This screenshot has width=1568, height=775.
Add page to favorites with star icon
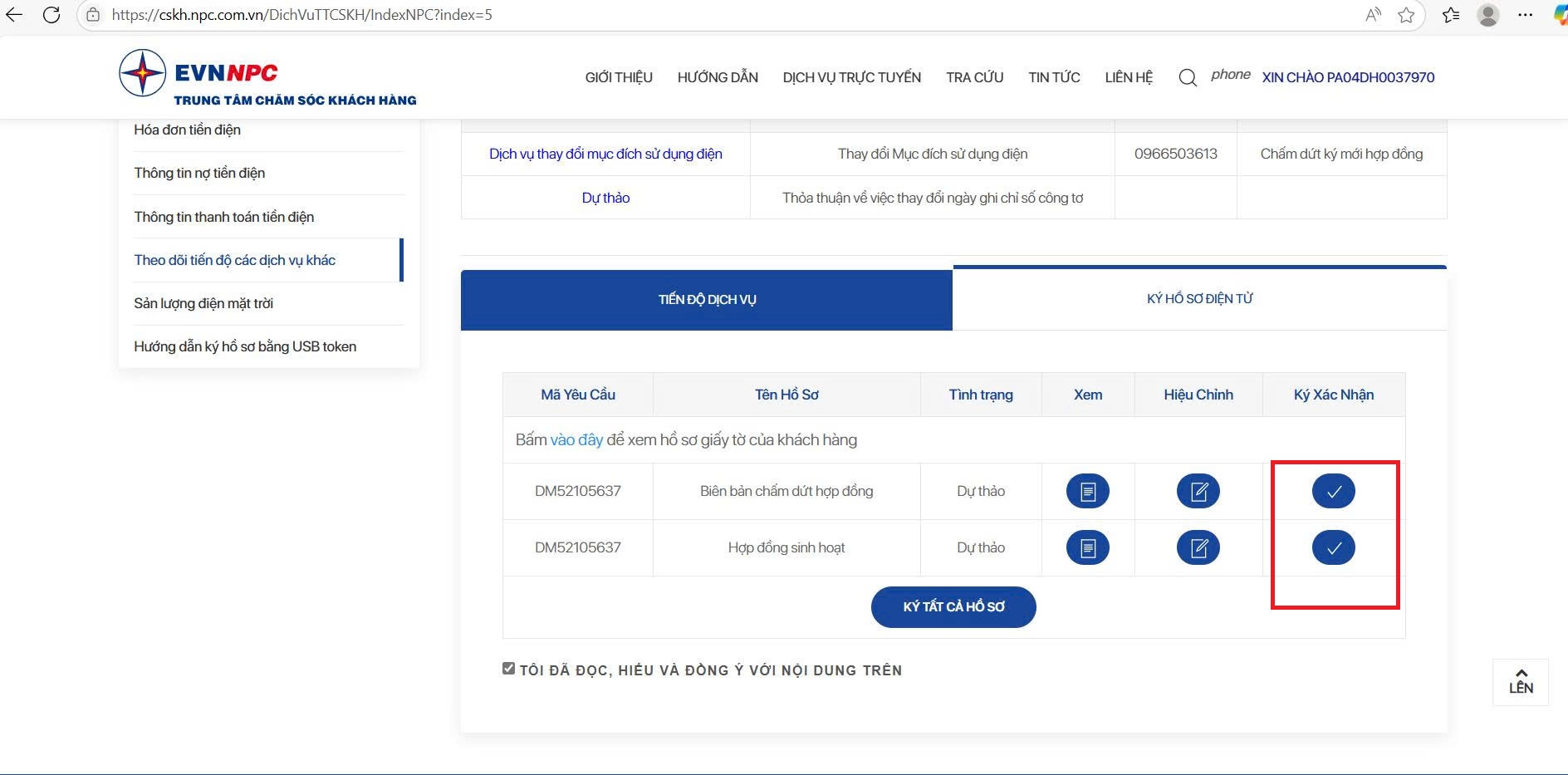[1406, 15]
